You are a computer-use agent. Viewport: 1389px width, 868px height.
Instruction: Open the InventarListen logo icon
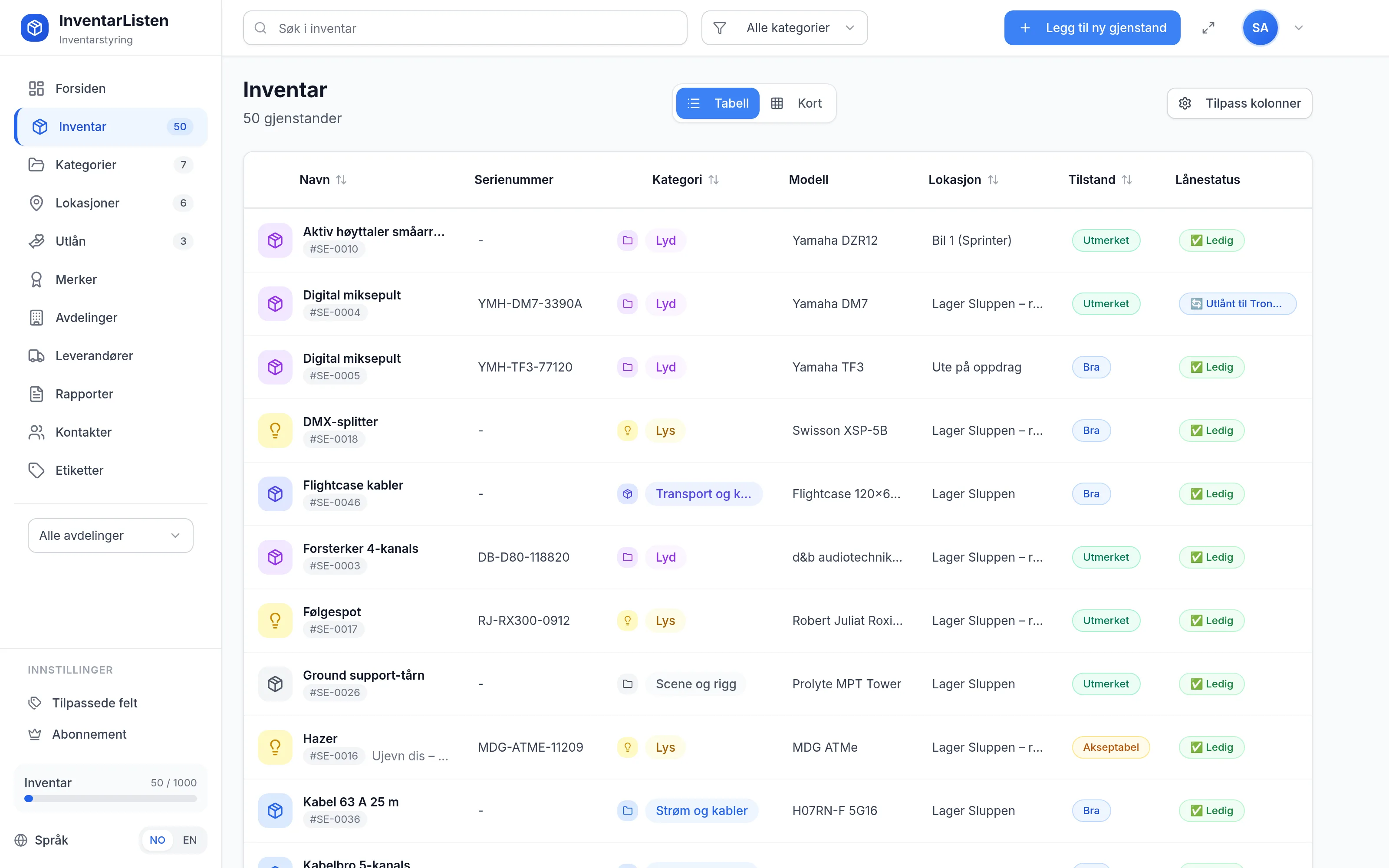coord(34,27)
